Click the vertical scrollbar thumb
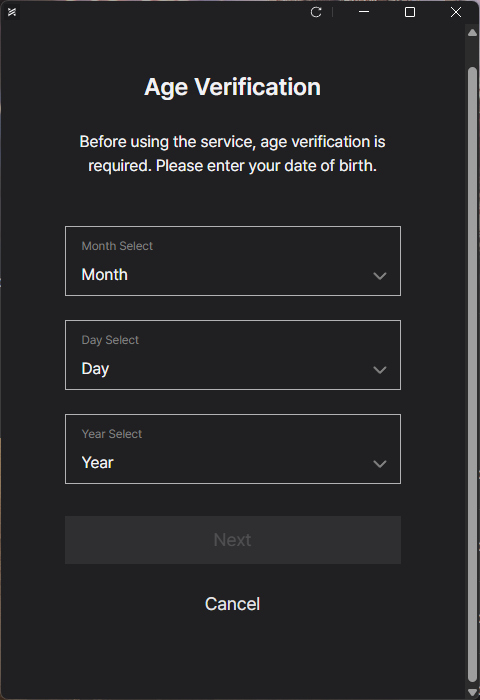The image size is (480, 700). (472, 374)
